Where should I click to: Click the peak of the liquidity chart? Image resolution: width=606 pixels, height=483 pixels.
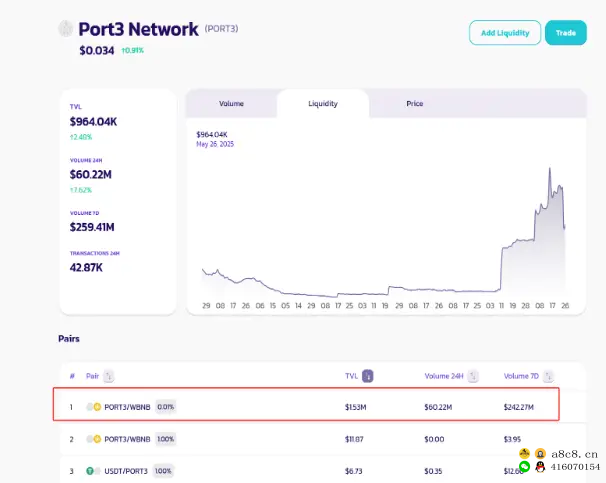pos(550,168)
